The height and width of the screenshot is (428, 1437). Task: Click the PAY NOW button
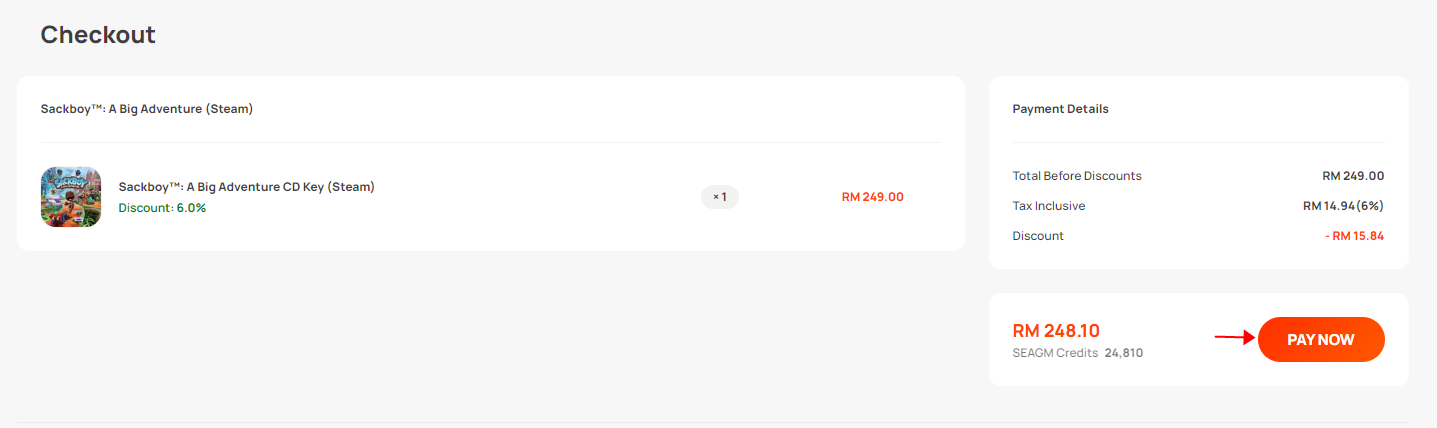pyautogui.click(x=1321, y=339)
